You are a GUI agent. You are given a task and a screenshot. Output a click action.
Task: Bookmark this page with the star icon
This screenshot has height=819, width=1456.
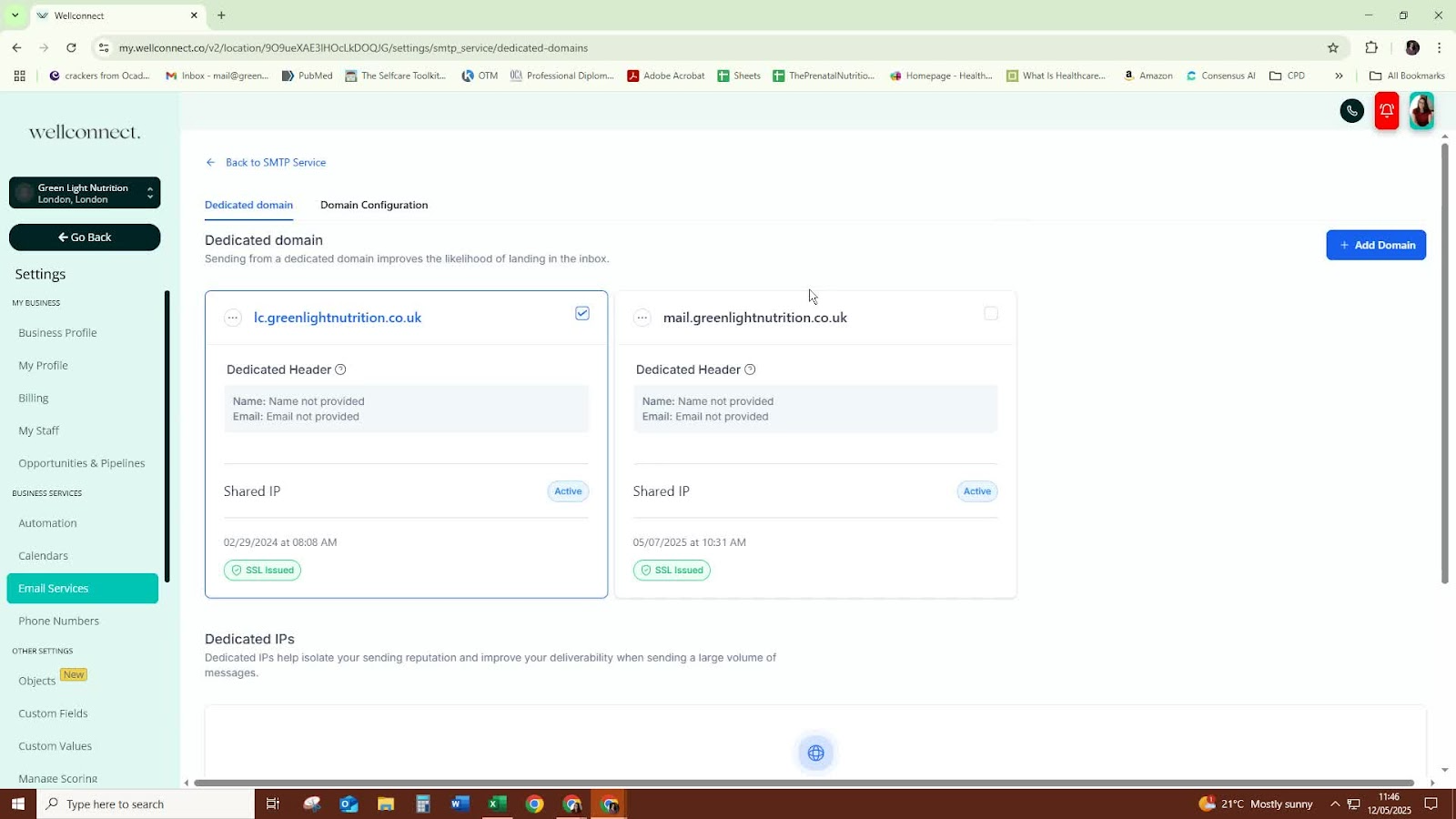pyautogui.click(x=1333, y=47)
